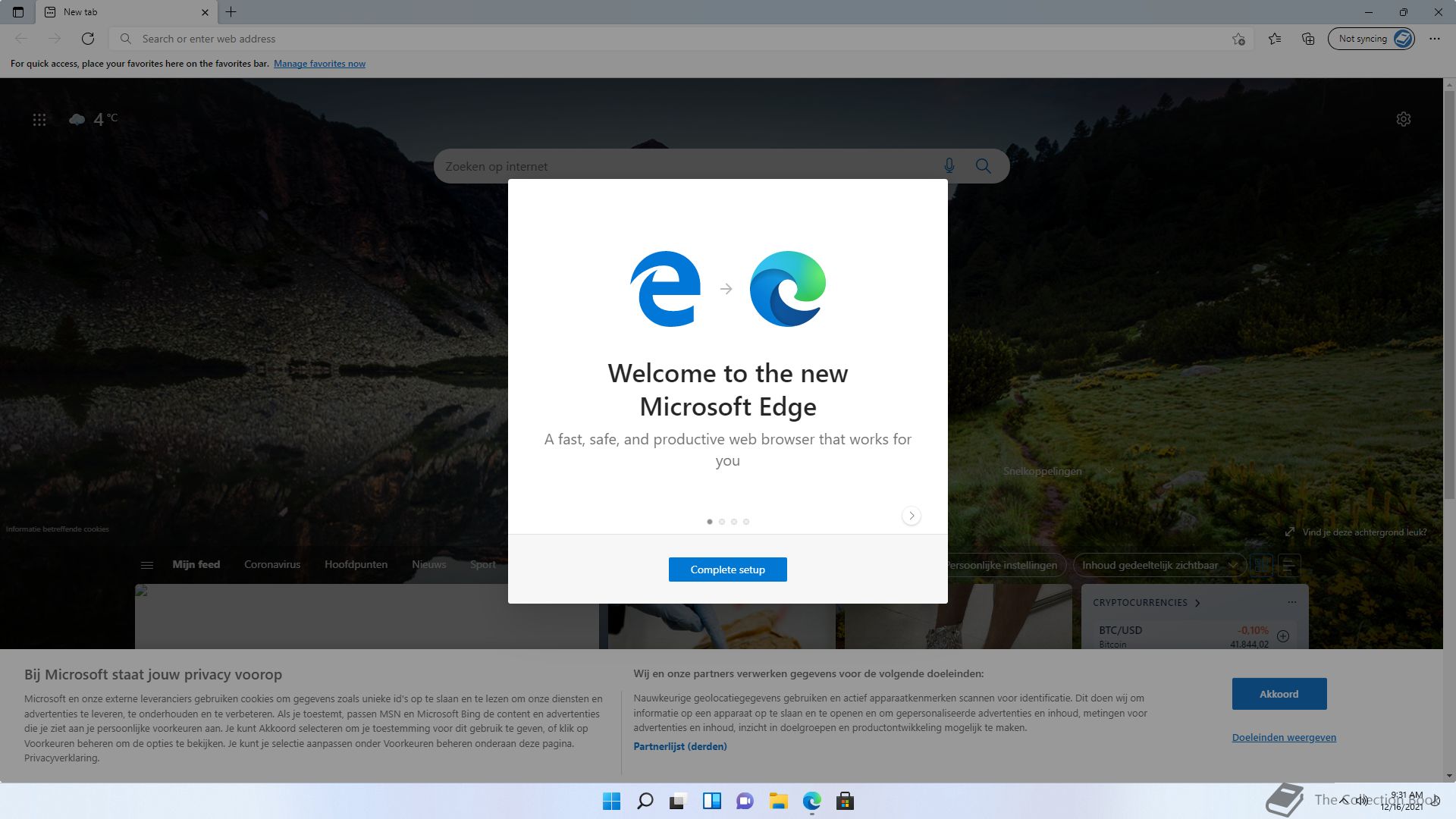The height and width of the screenshot is (819, 1456).
Task: Start voice search with microphone icon
Action: (949, 166)
